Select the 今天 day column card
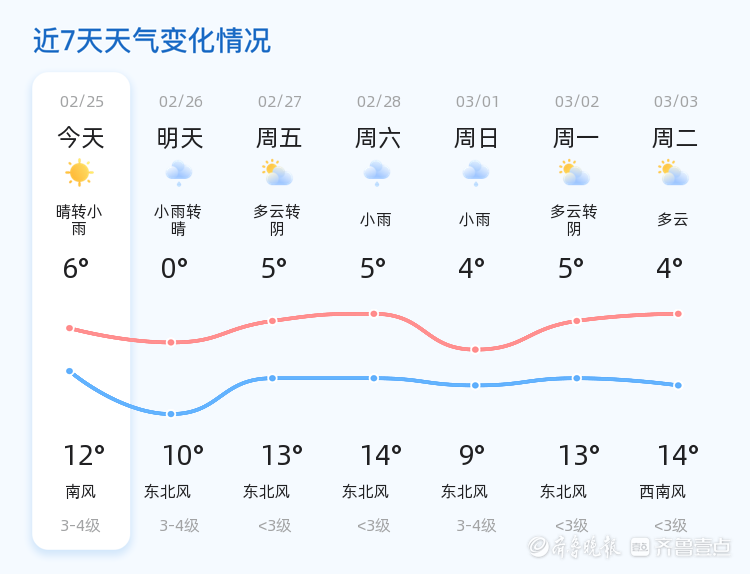The image size is (750, 574). (x=81, y=310)
